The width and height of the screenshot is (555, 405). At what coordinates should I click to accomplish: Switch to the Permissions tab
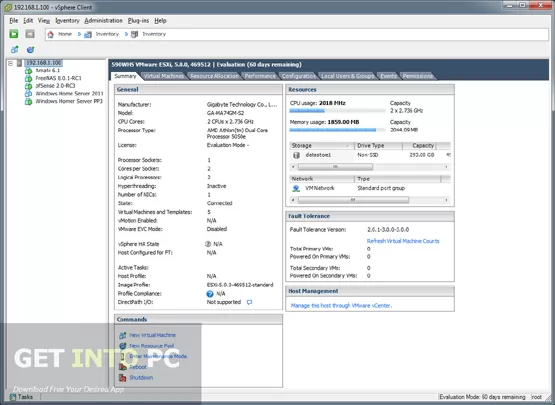tap(418, 76)
